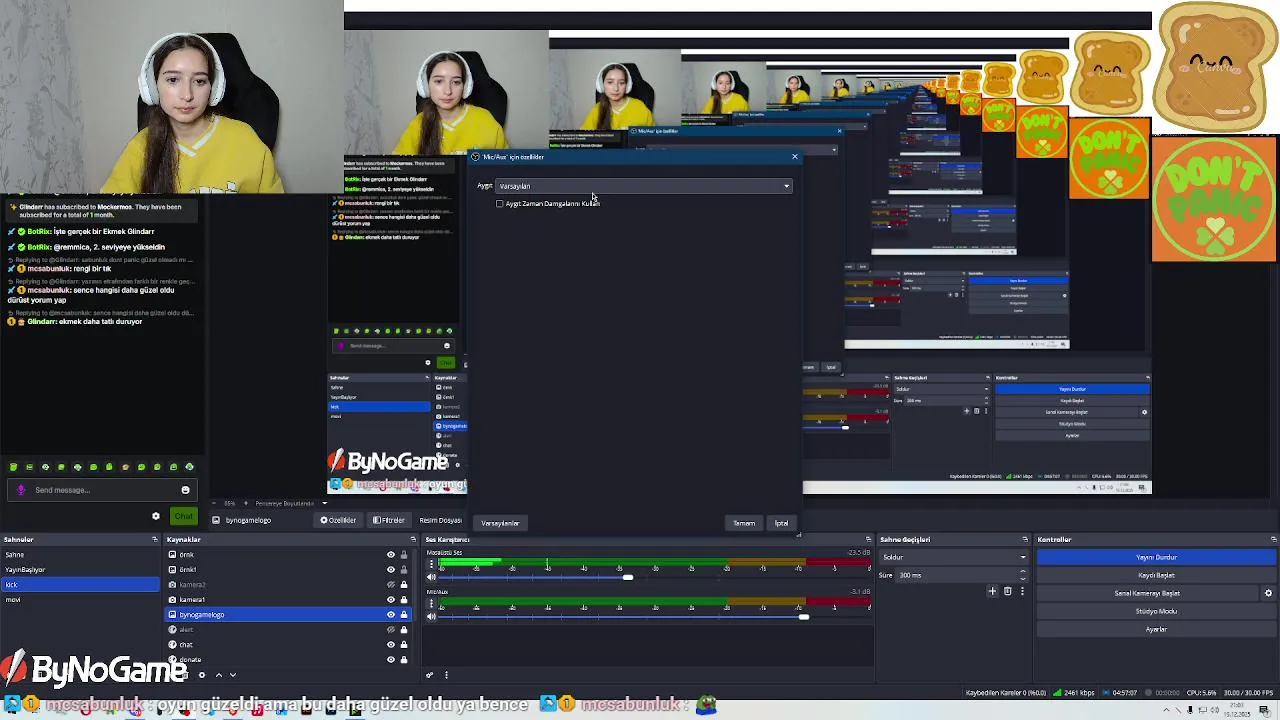
Task: Show the hidden kamera2 source
Action: pyautogui.click(x=391, y=584)
